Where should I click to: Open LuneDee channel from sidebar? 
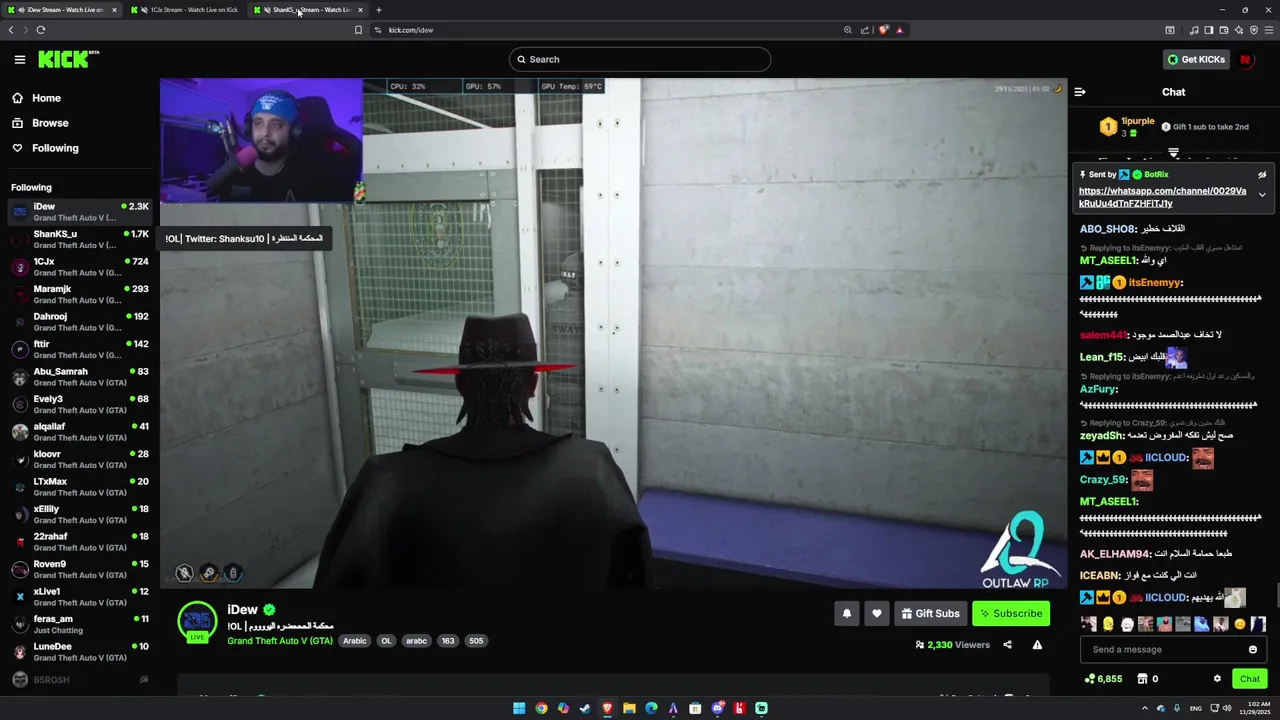coord(80,652)
